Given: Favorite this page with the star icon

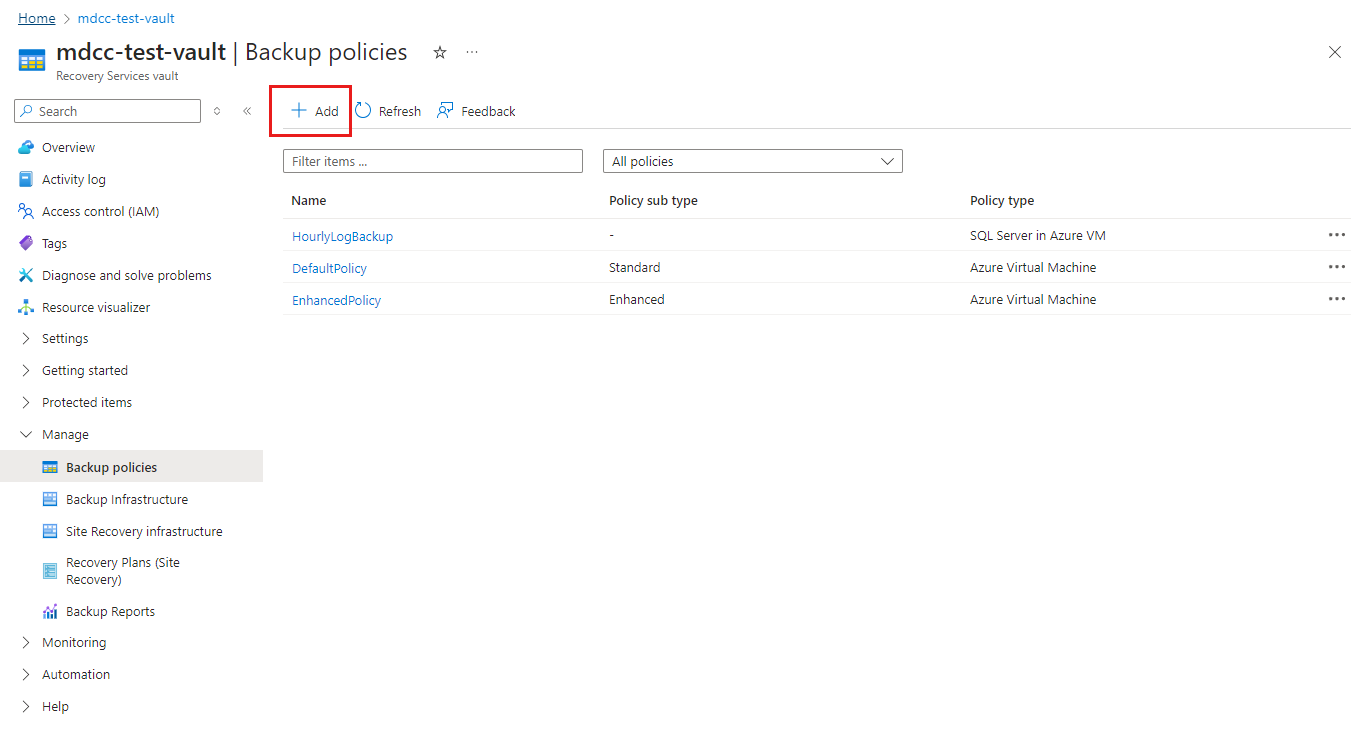Looking at the screenshot, I should 440,53.
